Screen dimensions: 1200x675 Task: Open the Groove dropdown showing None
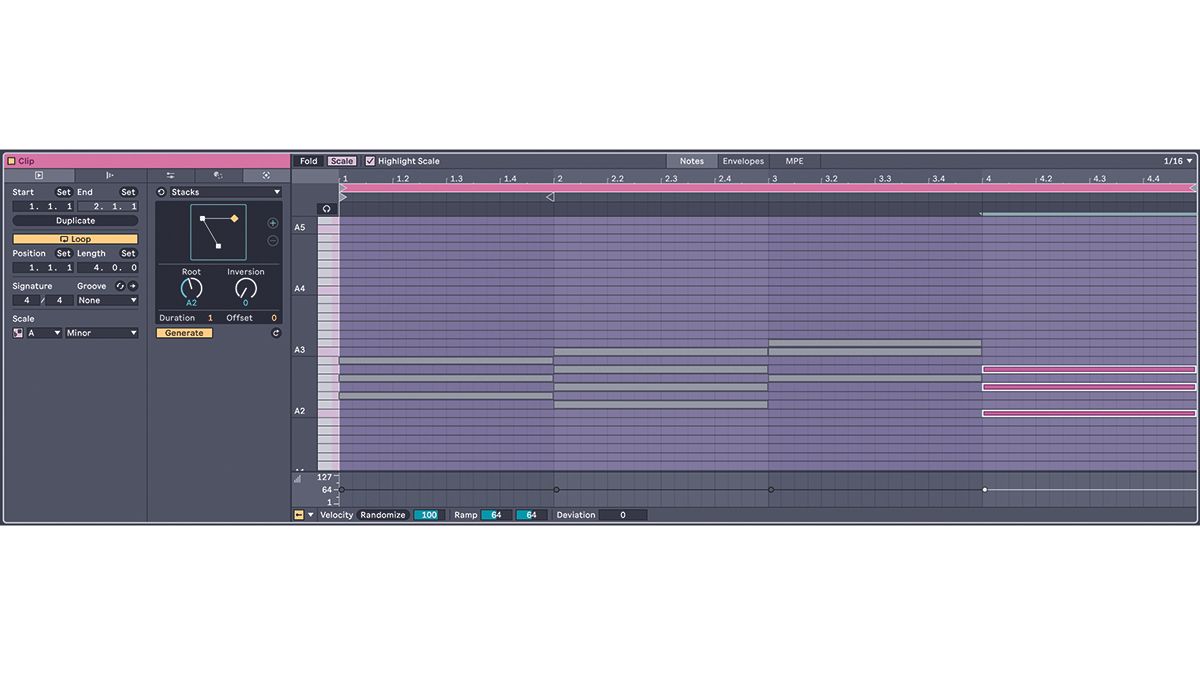(106, 300)
